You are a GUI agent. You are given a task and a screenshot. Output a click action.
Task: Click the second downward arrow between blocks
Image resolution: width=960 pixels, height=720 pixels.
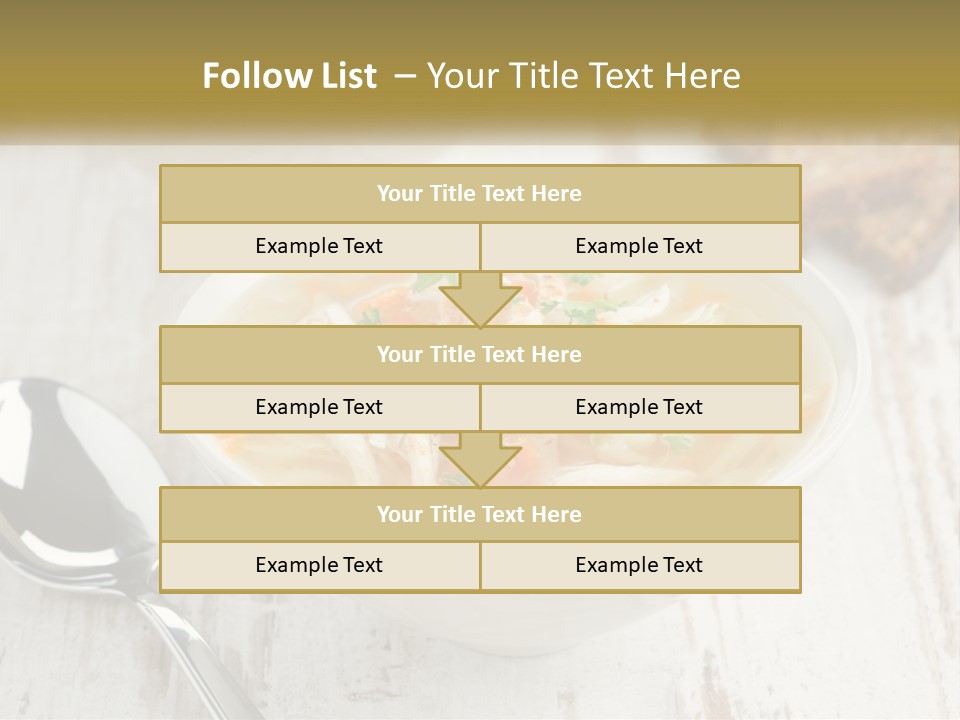click(480, 459)
